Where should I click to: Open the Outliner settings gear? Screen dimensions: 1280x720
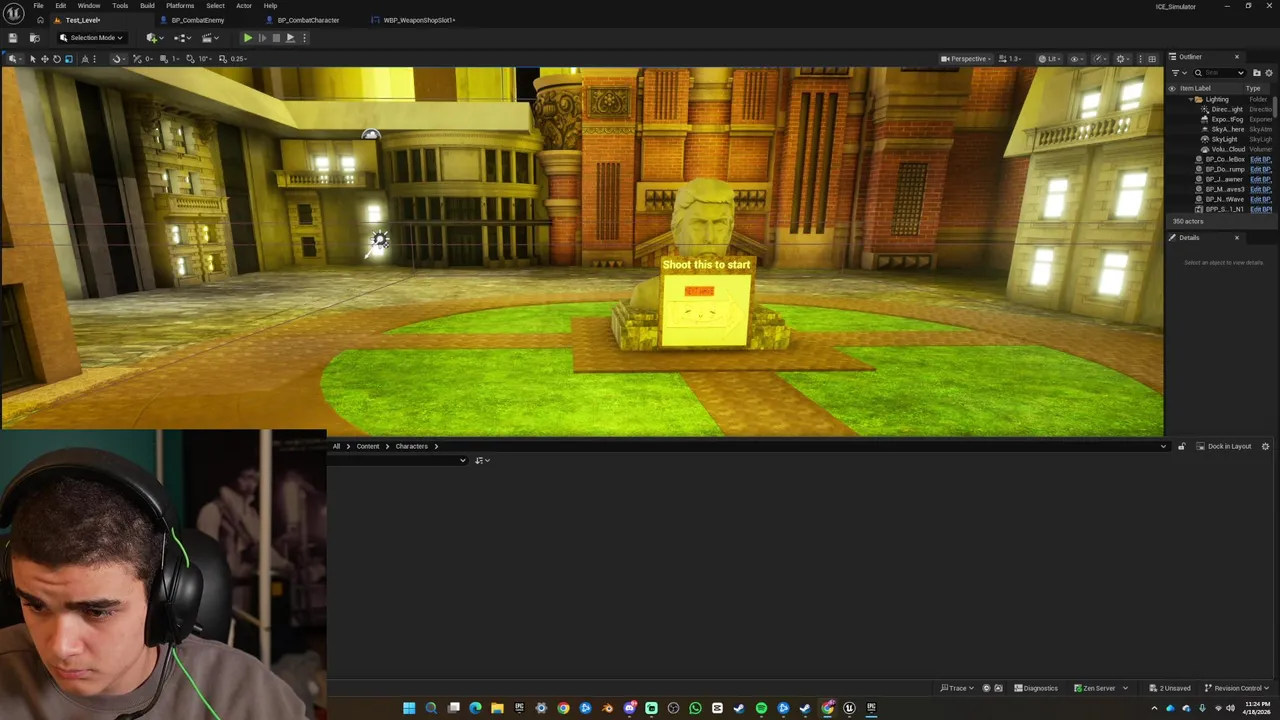(1269, 73)
